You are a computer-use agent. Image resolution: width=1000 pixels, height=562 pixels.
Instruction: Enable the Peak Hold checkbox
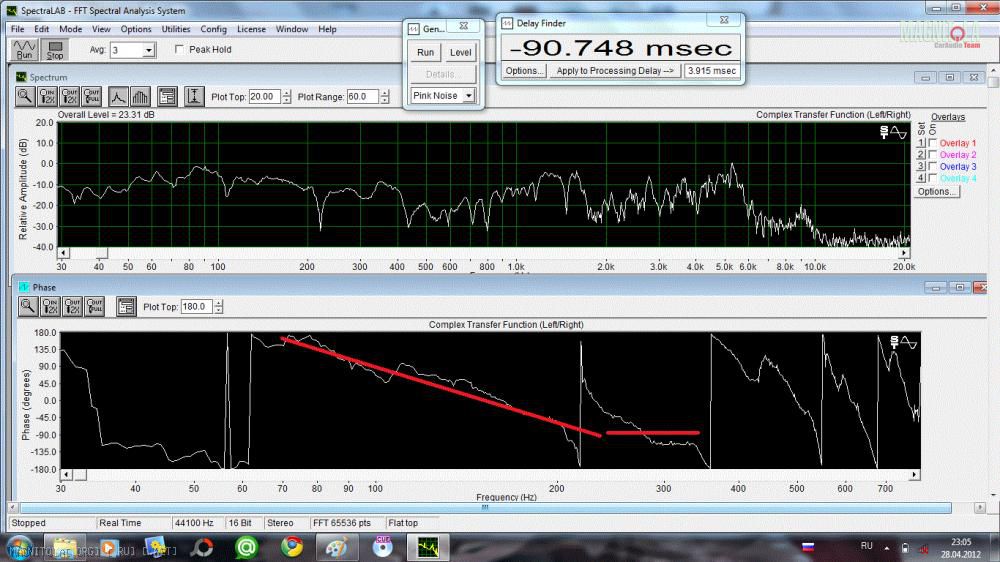click(180, 49)
